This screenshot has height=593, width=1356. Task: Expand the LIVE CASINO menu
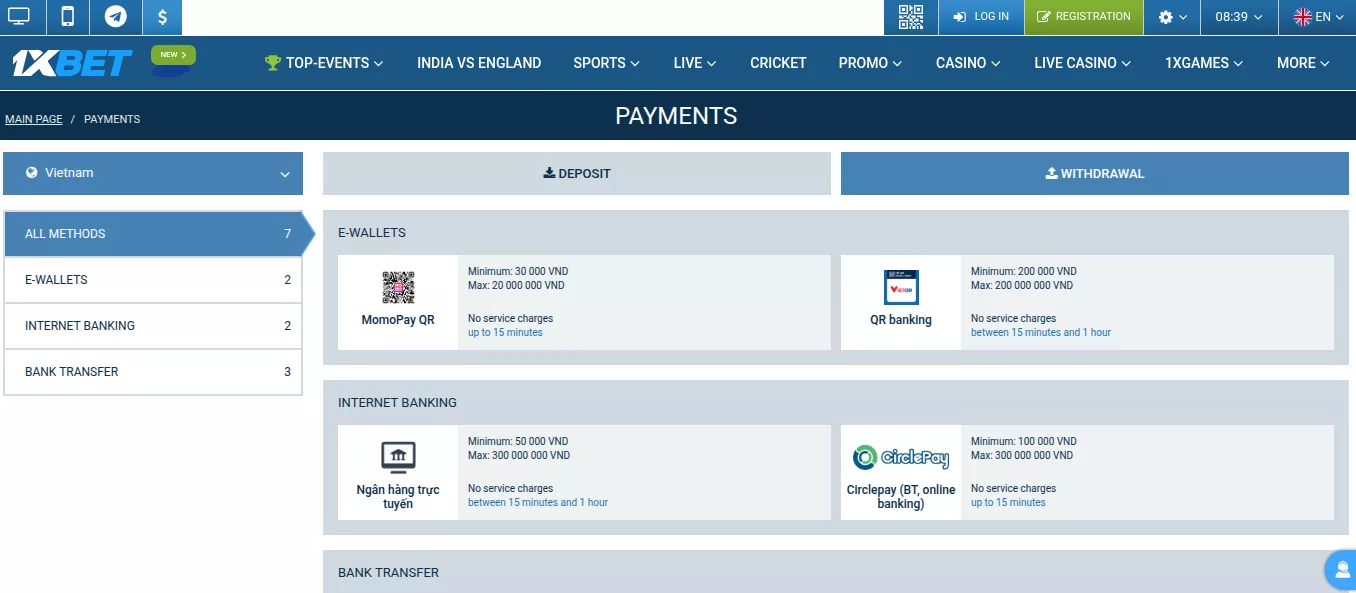point(1083,63)
